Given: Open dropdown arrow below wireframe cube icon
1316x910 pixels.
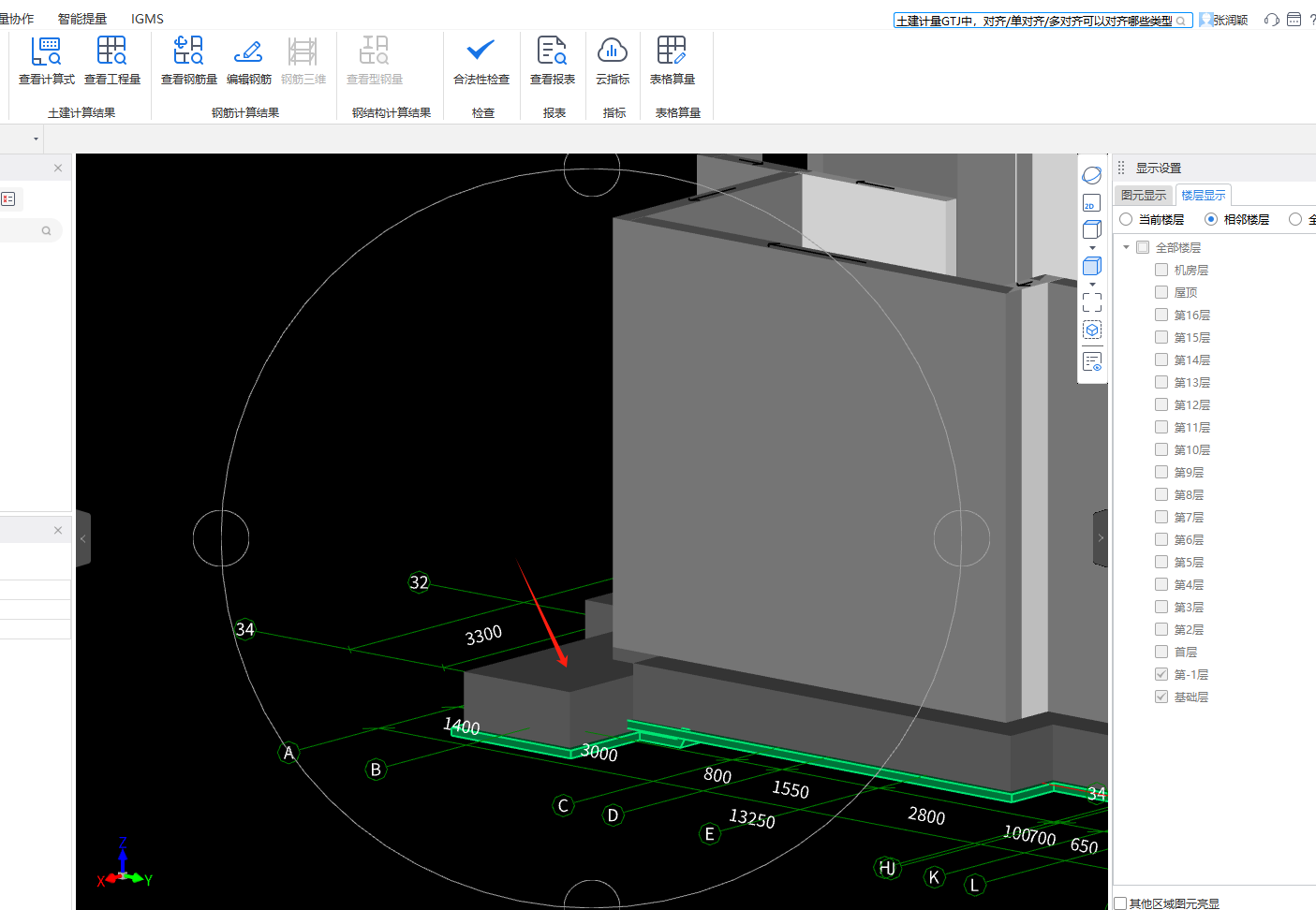Looking at the screenshot, I should click(x=1092, y=248).
